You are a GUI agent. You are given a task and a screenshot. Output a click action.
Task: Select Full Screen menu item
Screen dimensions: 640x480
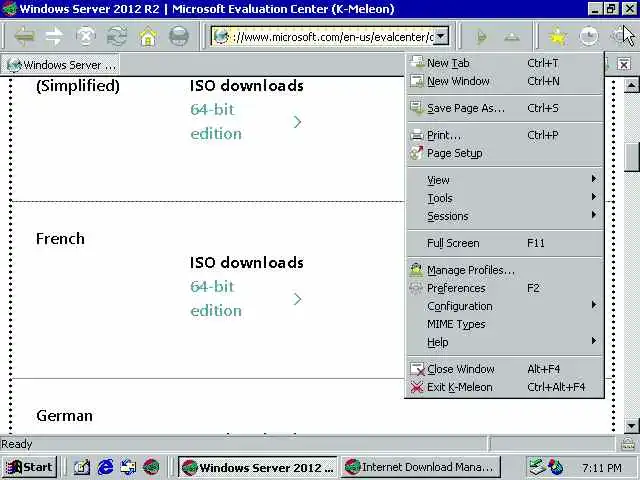tap(504, 243)
